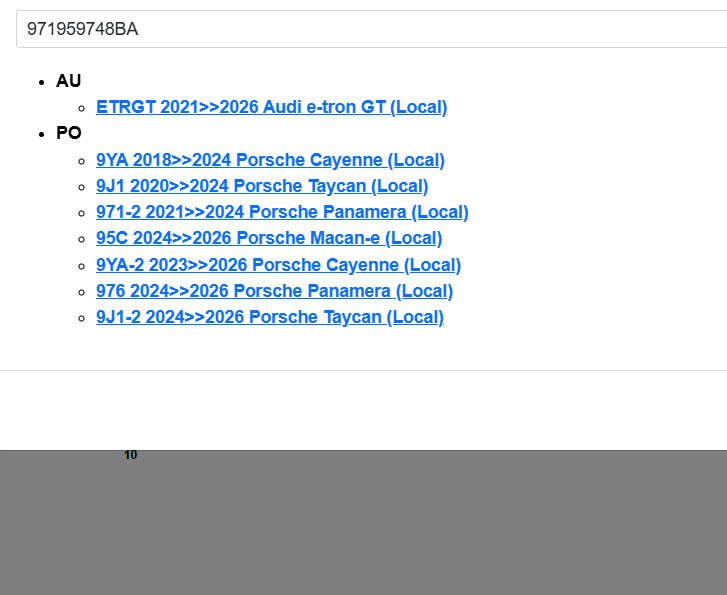Screen dimensions: 727x595
Task: Click the position marker labeled 10
Action: point(131,455)
